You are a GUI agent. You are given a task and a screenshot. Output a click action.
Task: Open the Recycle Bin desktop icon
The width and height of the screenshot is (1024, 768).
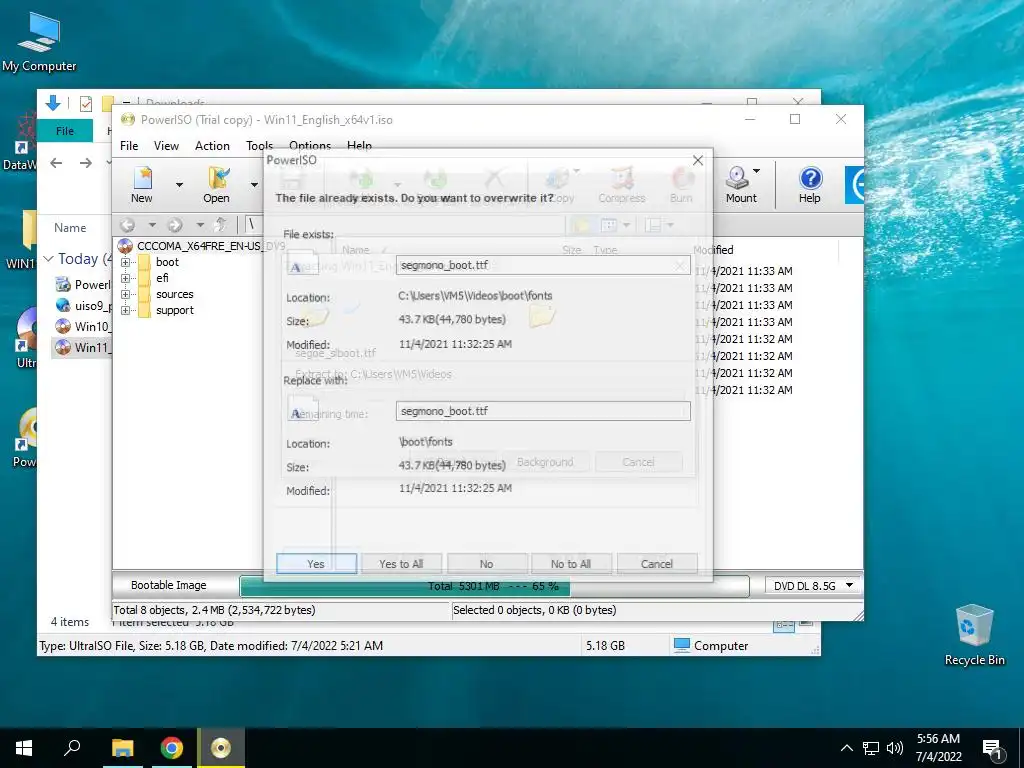[x=974, y=635]
